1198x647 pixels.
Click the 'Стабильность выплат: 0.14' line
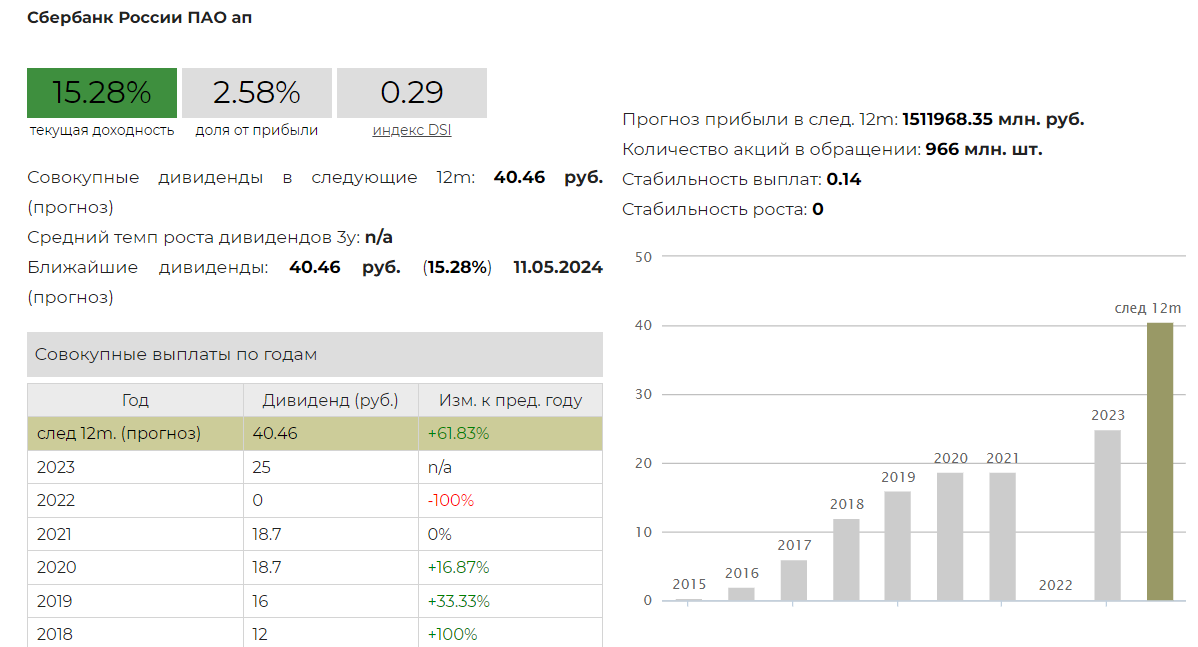point(741,180)
